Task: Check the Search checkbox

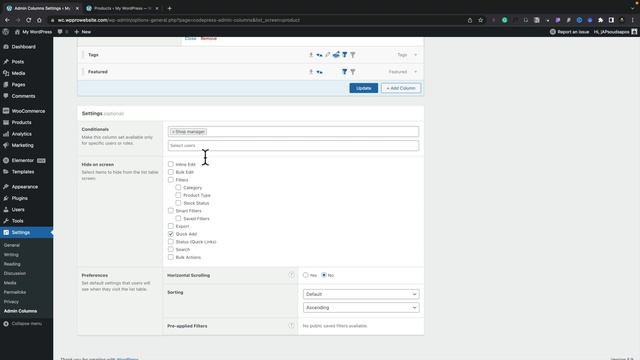Action: (171, 249)
